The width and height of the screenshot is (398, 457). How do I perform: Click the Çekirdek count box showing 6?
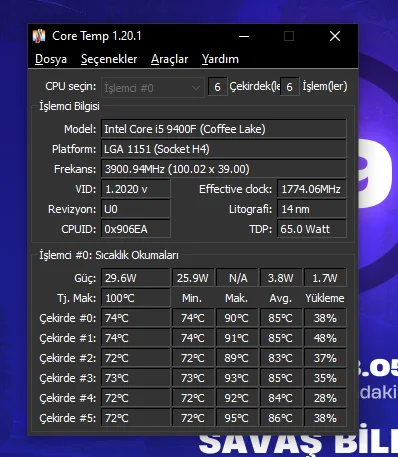tap(218, 87)
